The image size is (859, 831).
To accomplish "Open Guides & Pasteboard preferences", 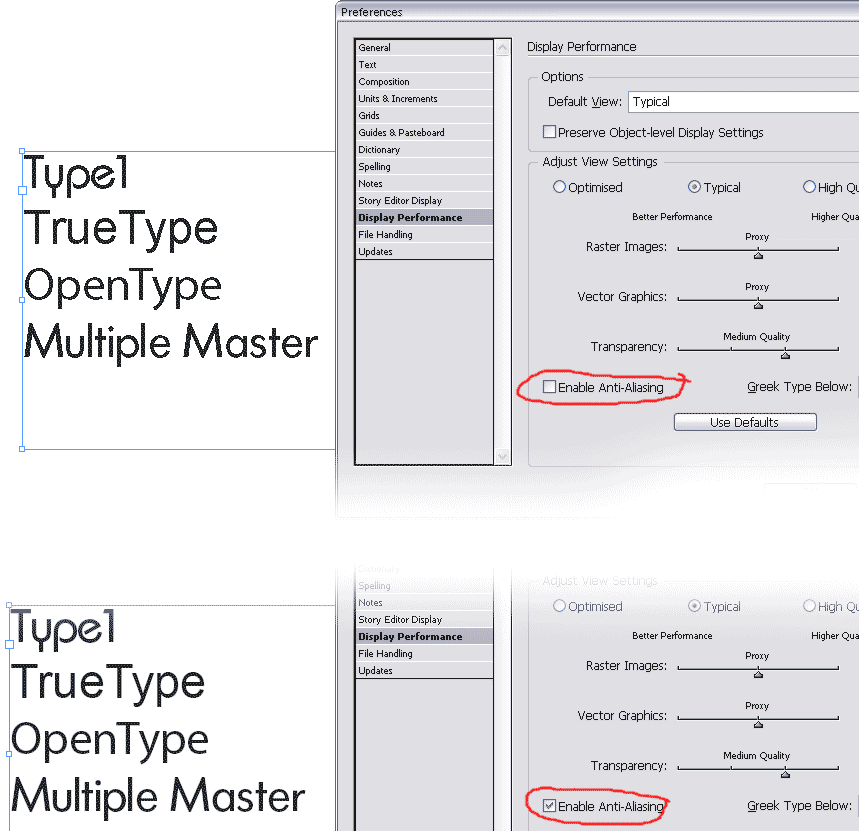I will coord(425,133).
